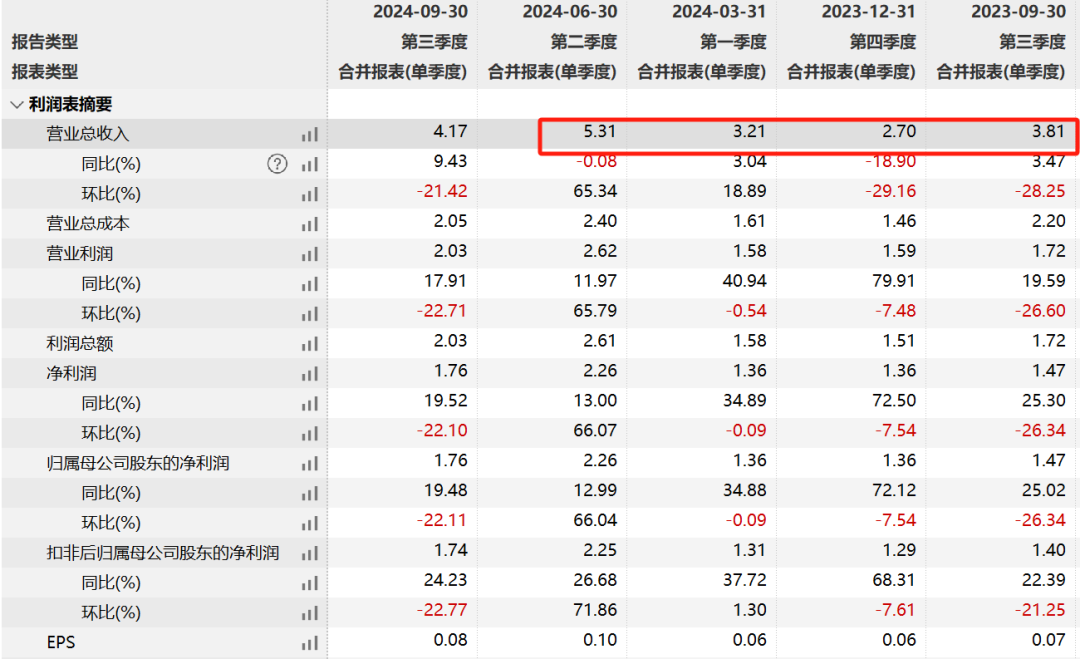Select the 2024-06-30 column date header
Screen dimensions: 1080x659
[570, 12]
